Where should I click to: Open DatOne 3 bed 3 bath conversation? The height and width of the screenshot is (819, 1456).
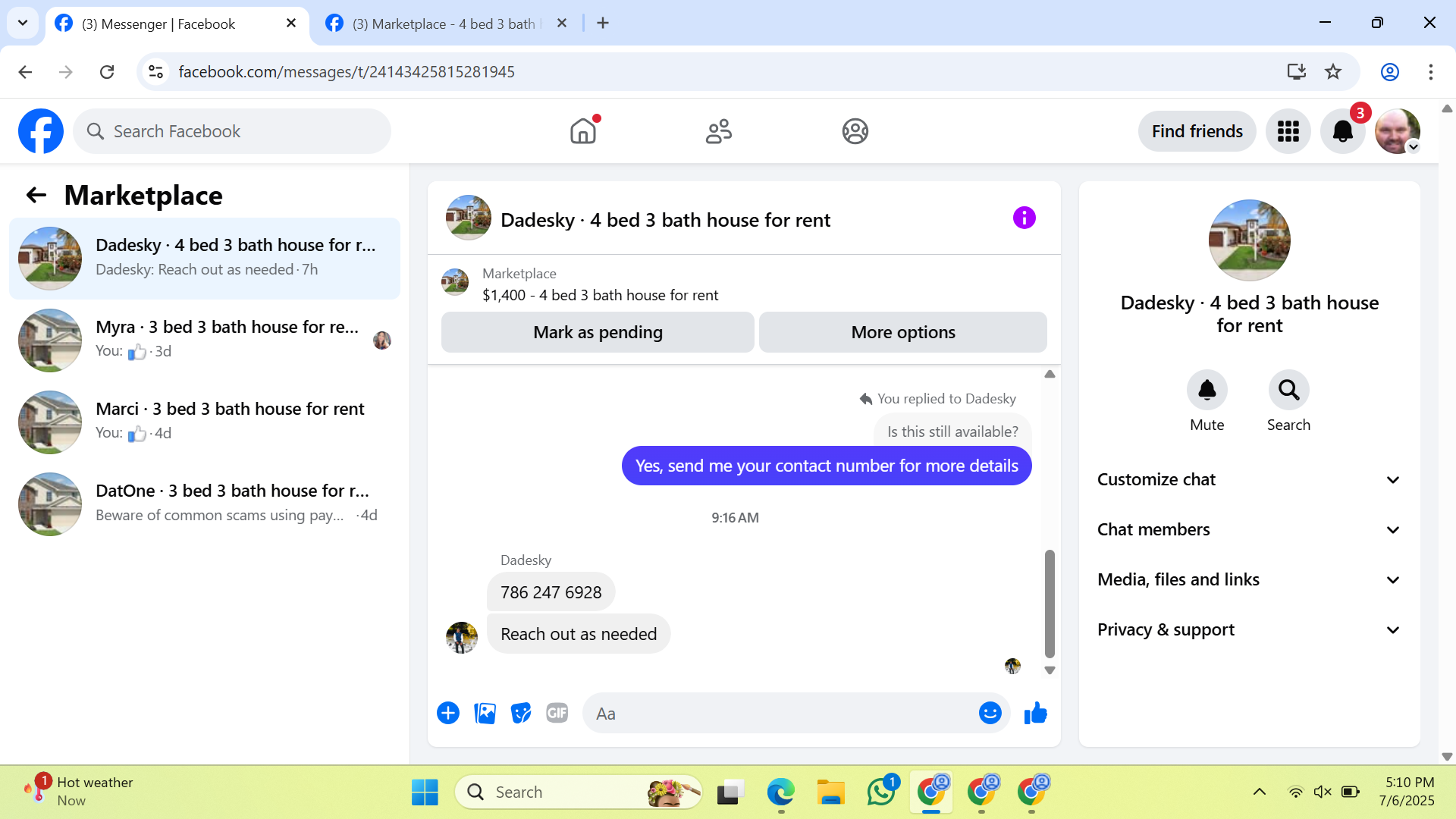(x=205, y=504)
